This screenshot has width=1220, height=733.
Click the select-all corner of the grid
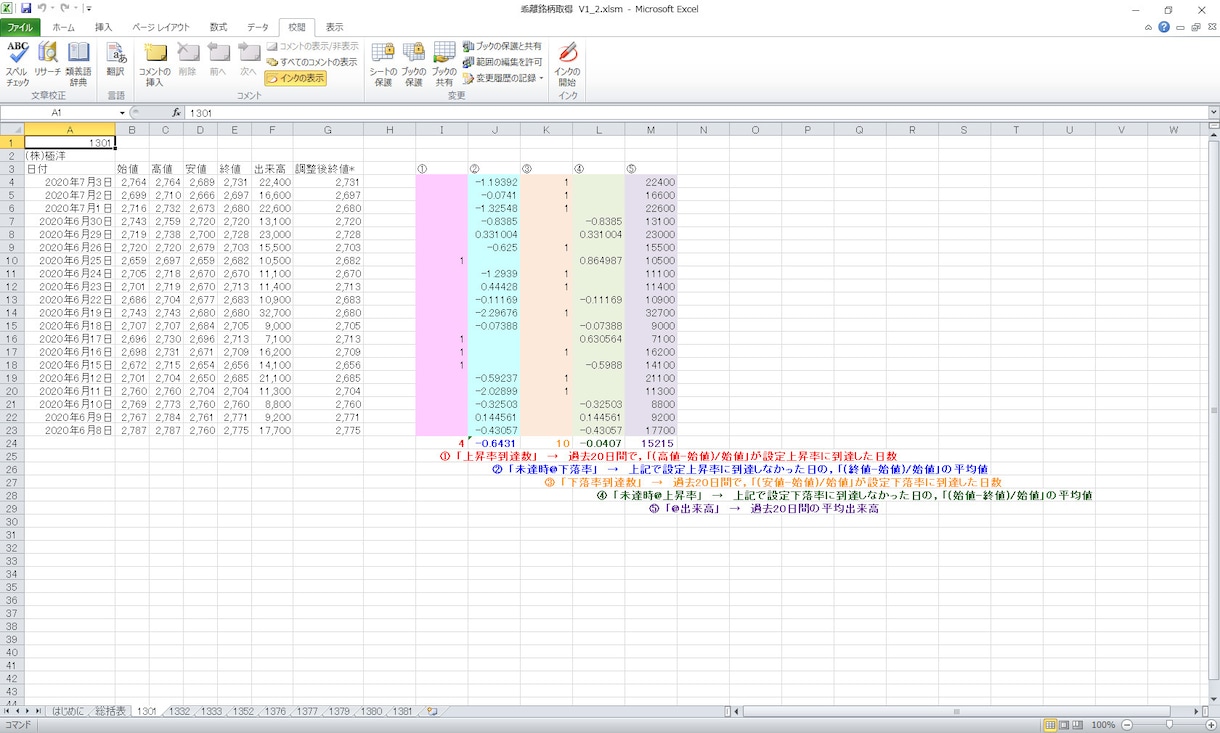tap(12, 129)
